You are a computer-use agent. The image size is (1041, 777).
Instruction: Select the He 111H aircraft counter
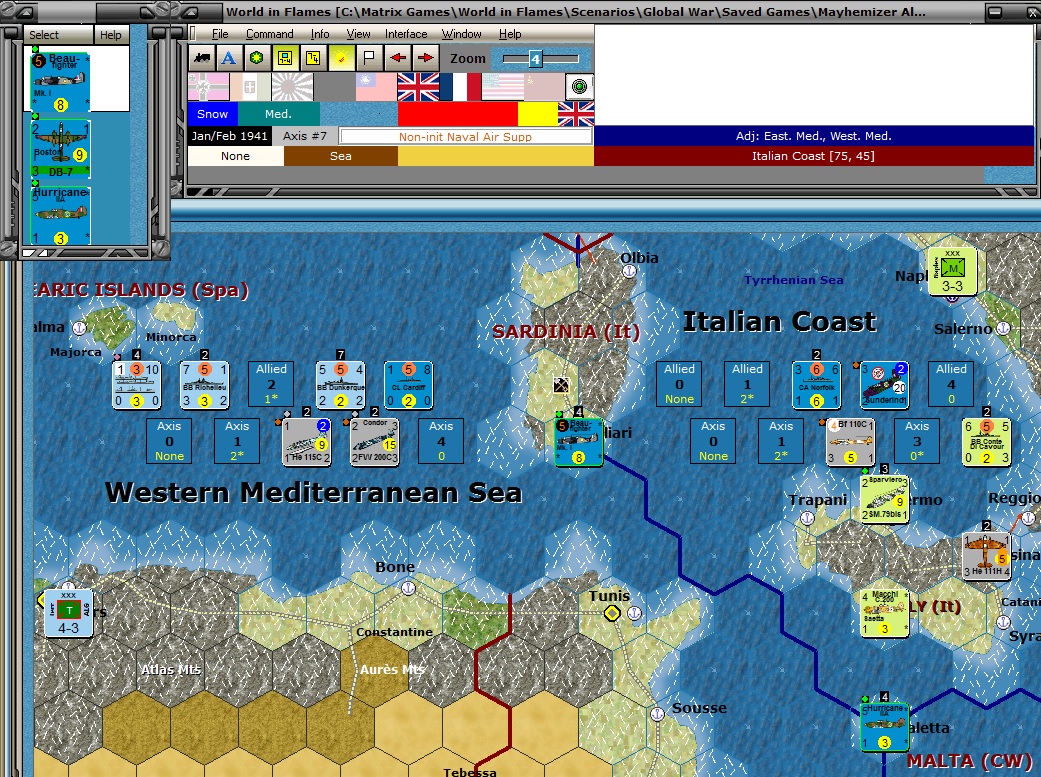[987, 556]
